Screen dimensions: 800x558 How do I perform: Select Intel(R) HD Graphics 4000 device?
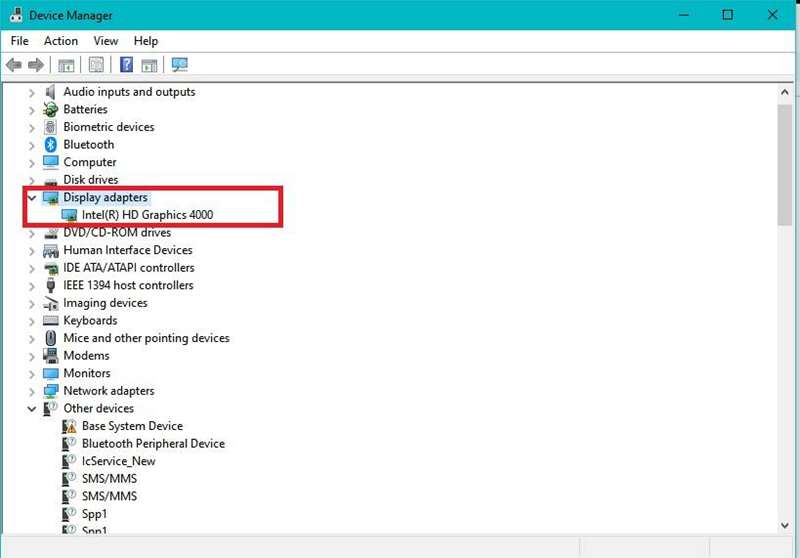point(147,215)
